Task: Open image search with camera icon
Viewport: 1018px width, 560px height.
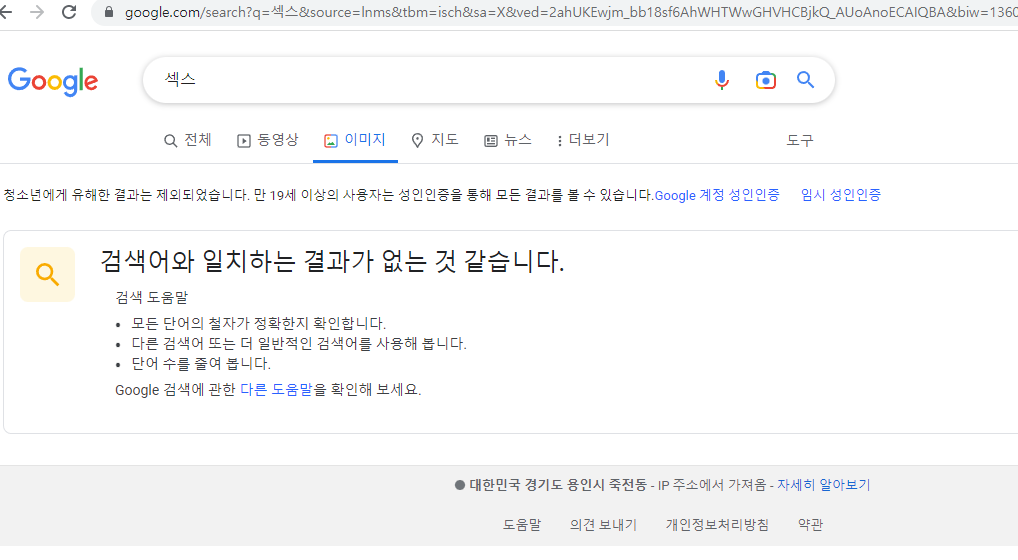Action: pos(765,80)
